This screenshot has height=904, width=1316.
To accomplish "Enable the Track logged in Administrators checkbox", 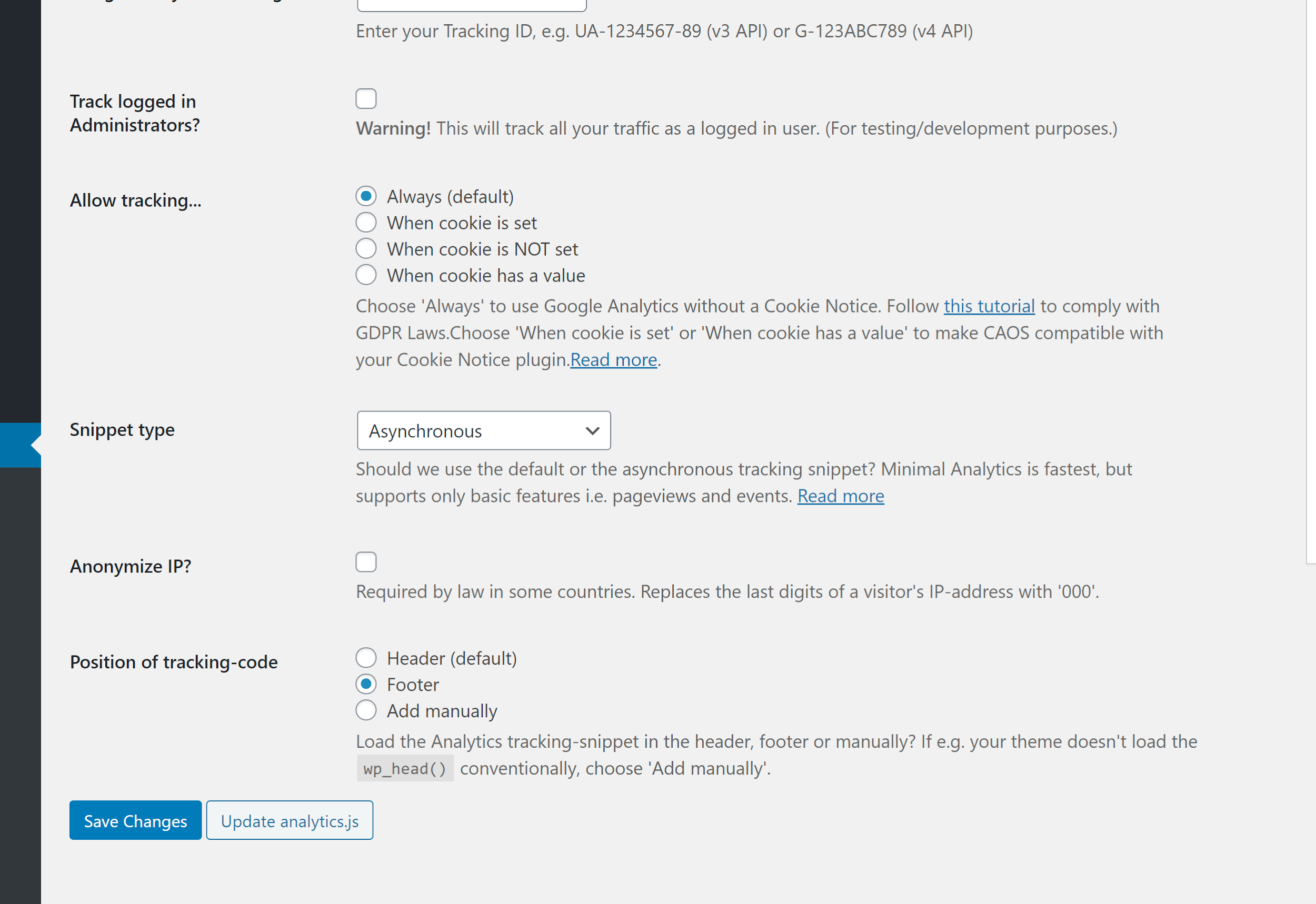I will click(x=366, y=98).
